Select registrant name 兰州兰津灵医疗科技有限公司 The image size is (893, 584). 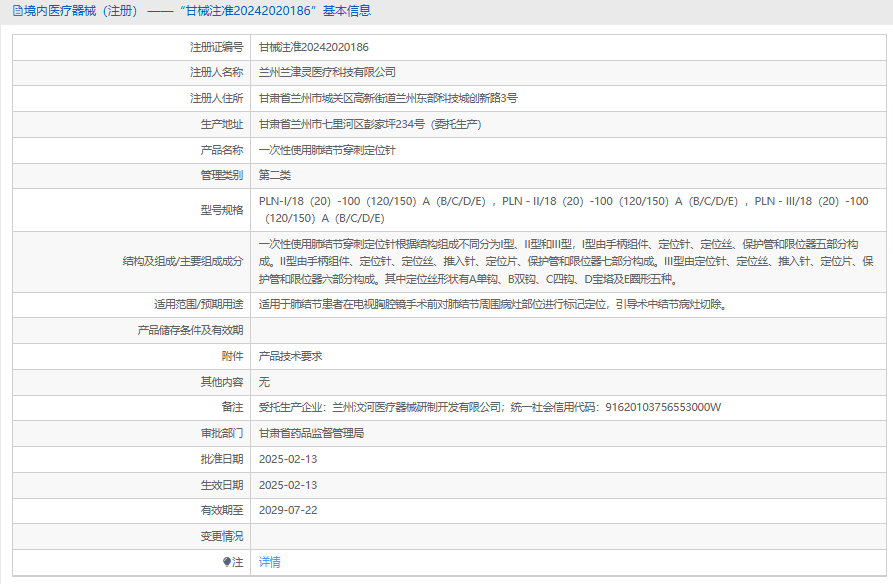pos(327,72)
